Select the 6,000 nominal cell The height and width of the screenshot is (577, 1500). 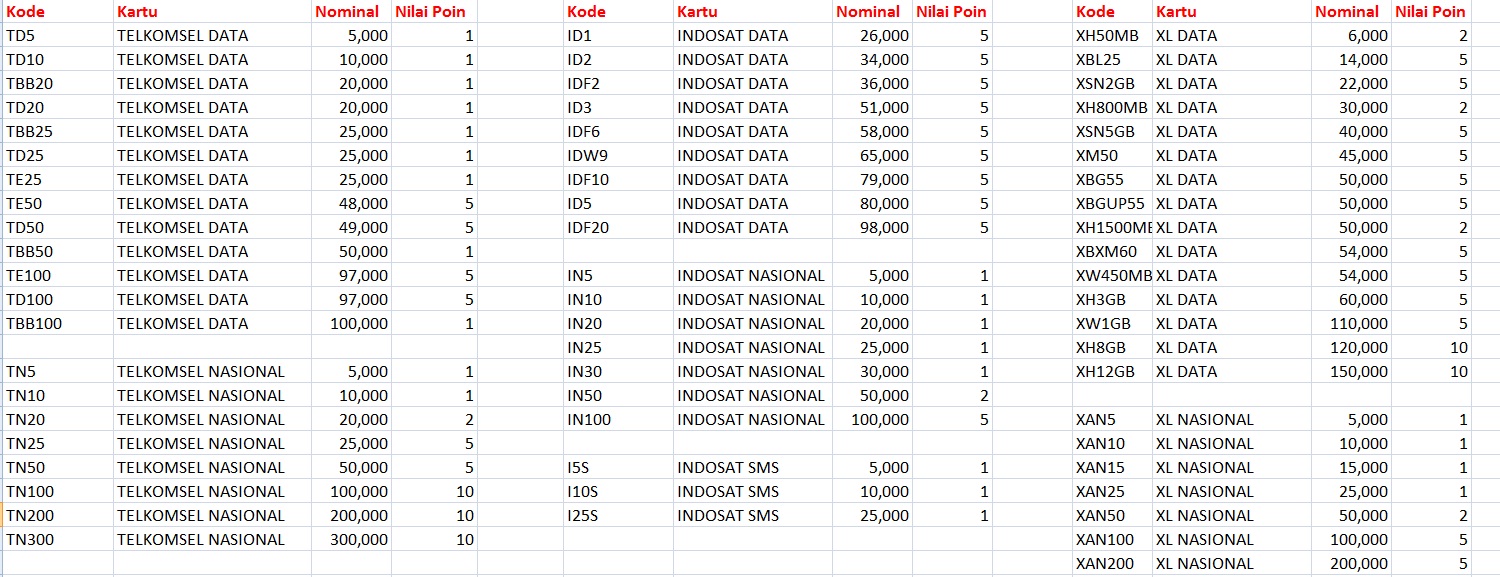tap(1351, 35)
